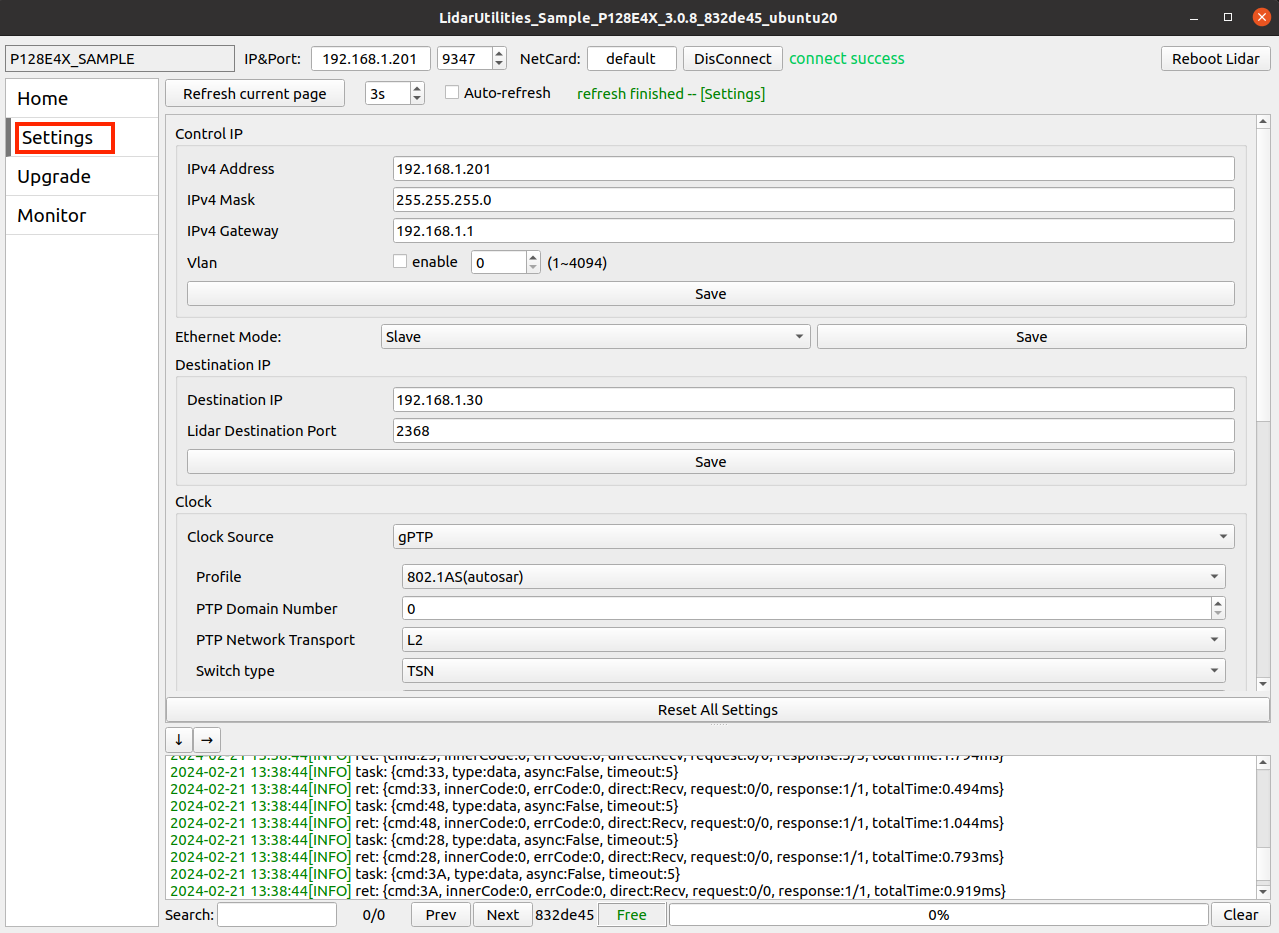Select the Settings tab

pyautogui.click(x=82, y=138)
